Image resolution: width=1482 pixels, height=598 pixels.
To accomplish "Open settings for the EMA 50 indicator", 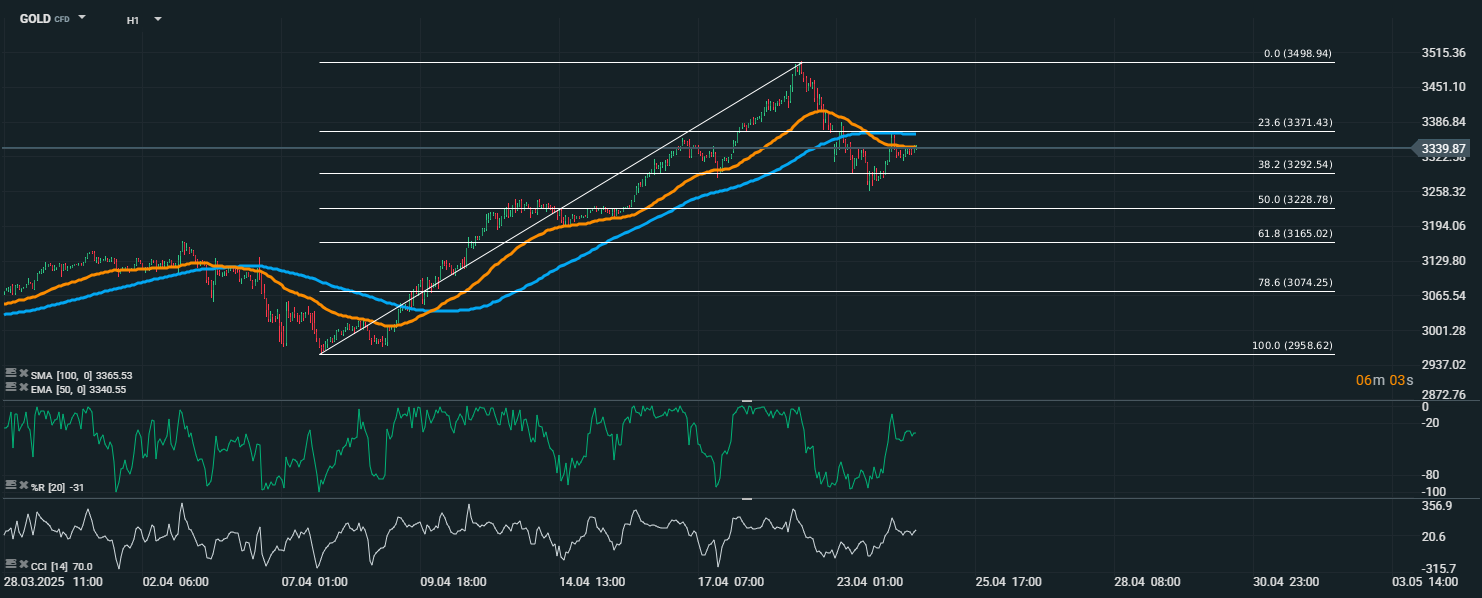I will pyautogui.click(x=10, y=386).
